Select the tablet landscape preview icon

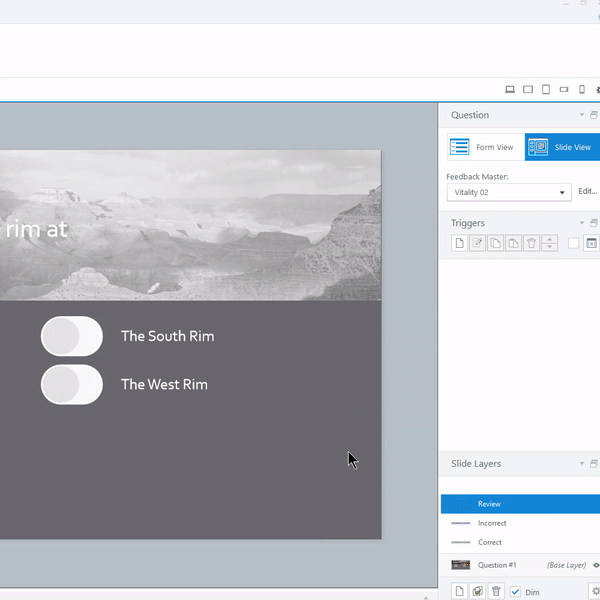(528, 90)
